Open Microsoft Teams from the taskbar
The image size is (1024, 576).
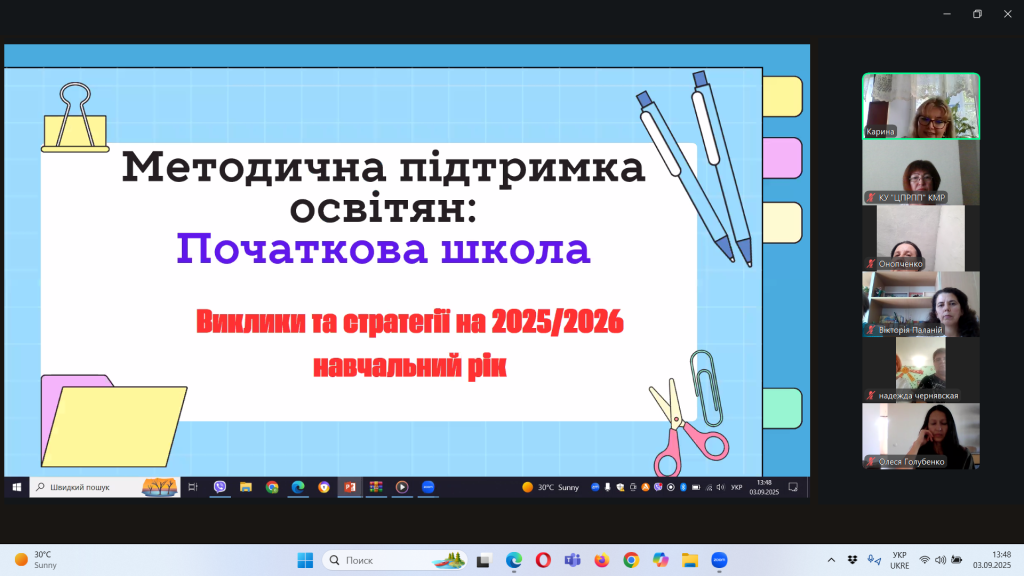pos(572,560)
